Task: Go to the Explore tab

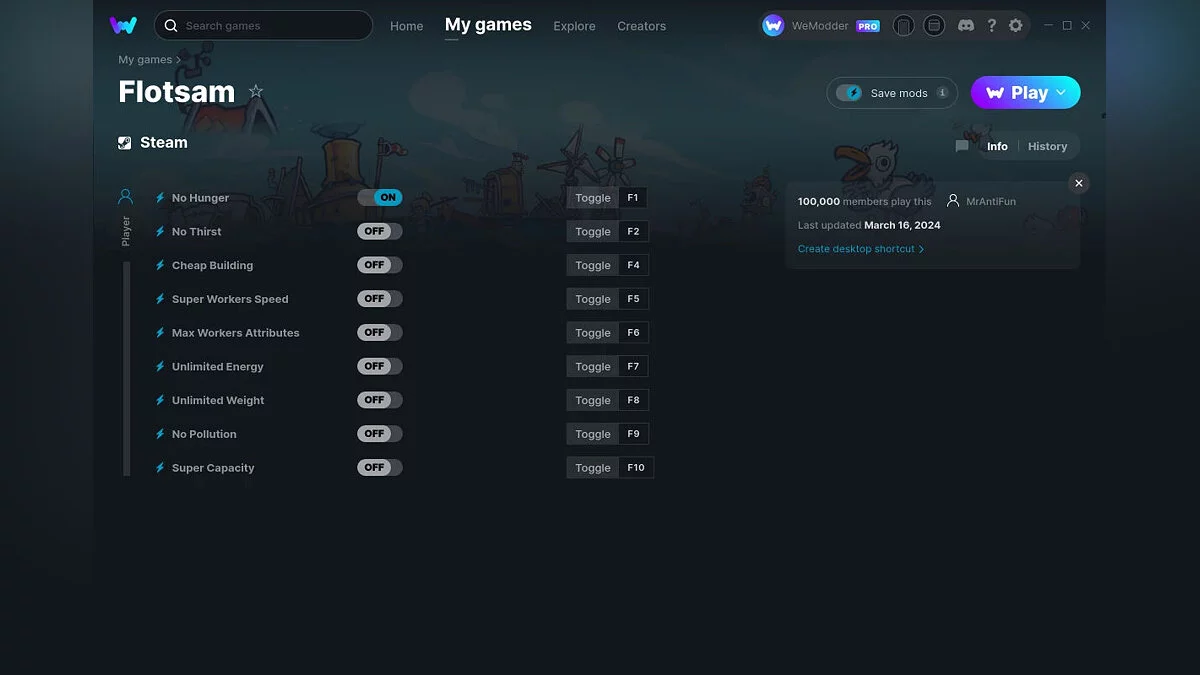Action: click(x=574, y=26)
